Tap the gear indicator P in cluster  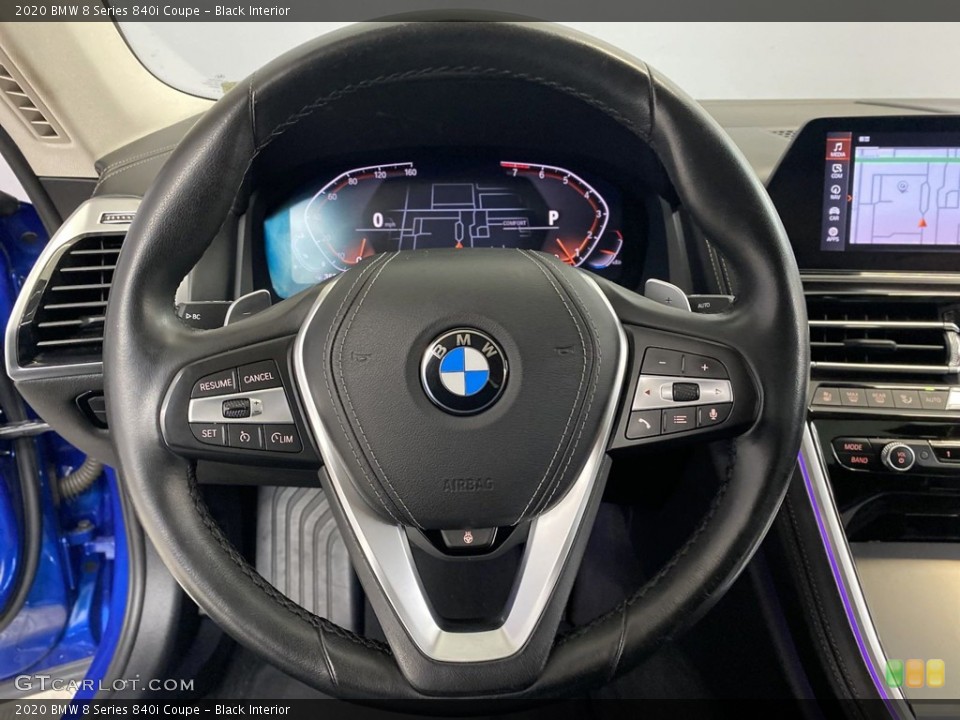(x=553, y=219)
